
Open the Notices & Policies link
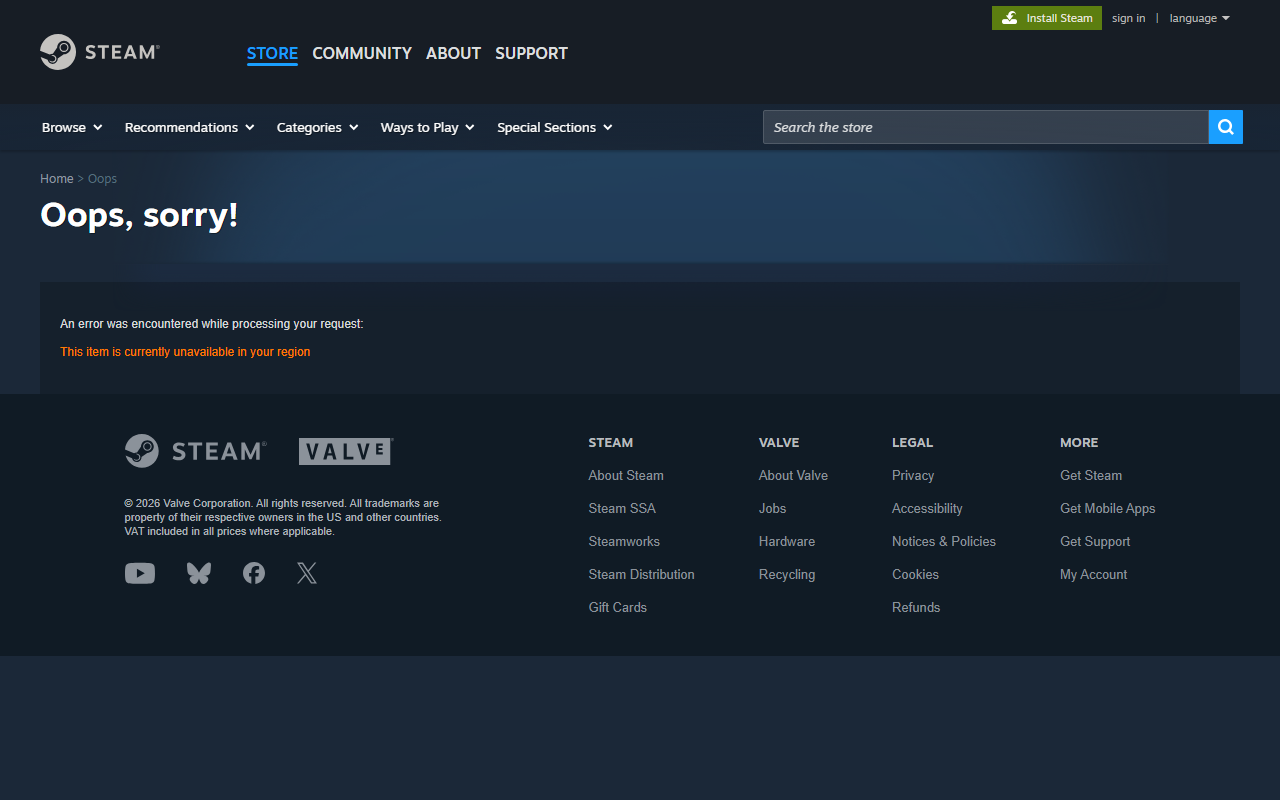pos(944,541)
